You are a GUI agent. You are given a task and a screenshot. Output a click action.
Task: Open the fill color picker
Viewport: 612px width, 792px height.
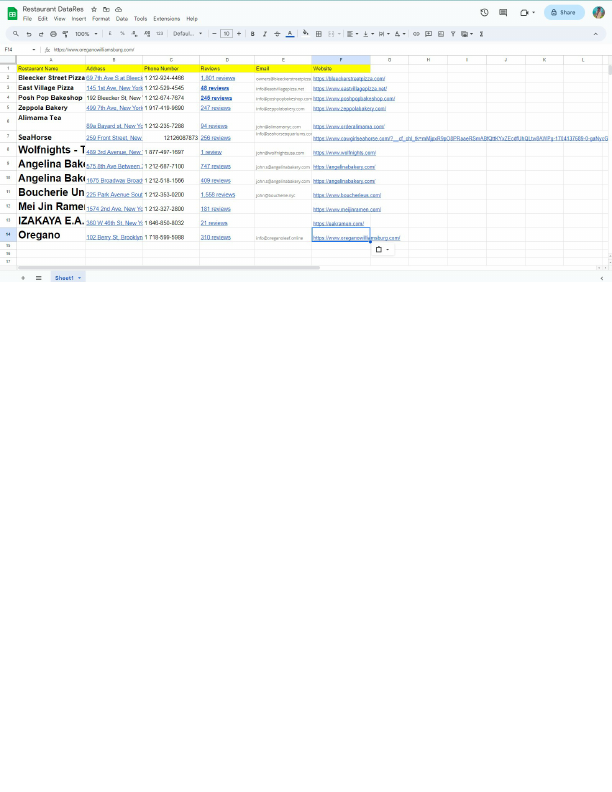(305, 33)
